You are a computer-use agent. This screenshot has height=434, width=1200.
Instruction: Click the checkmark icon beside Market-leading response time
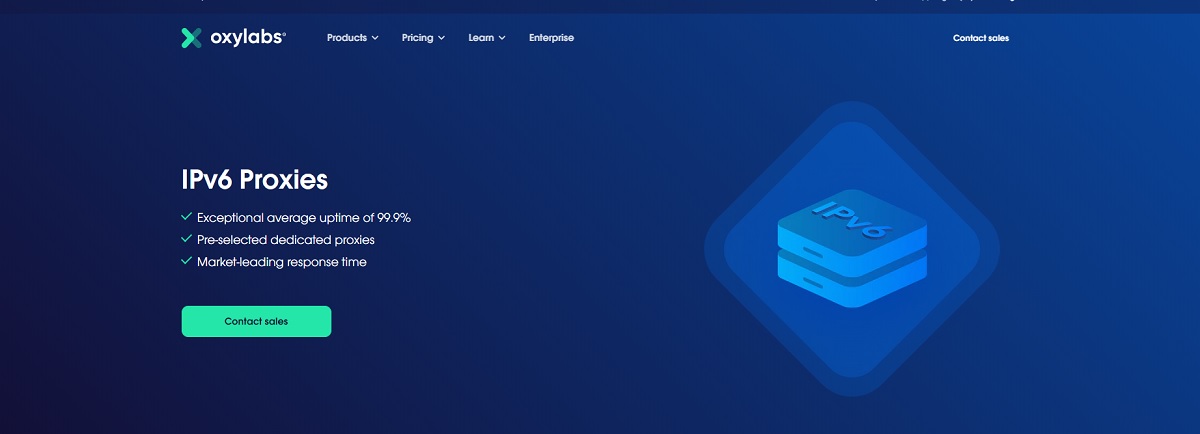tap(186, 261)
